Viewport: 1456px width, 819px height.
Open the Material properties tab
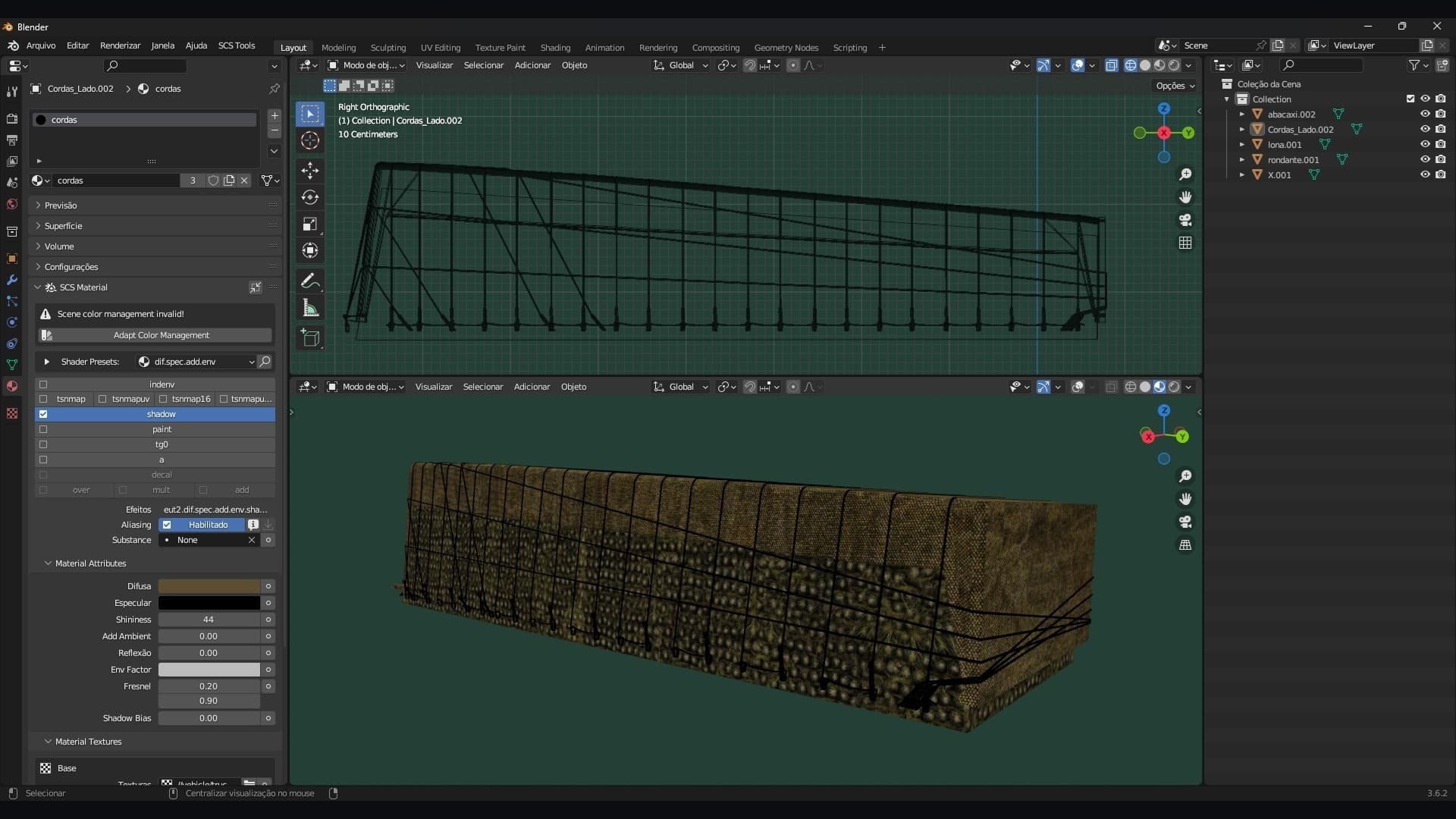11,386
